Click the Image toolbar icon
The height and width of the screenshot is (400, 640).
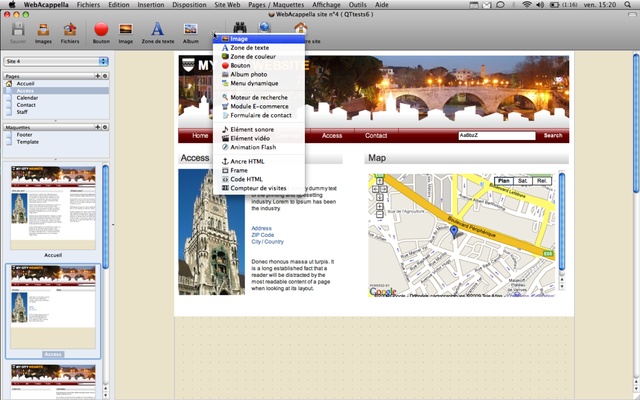[126, 29]
